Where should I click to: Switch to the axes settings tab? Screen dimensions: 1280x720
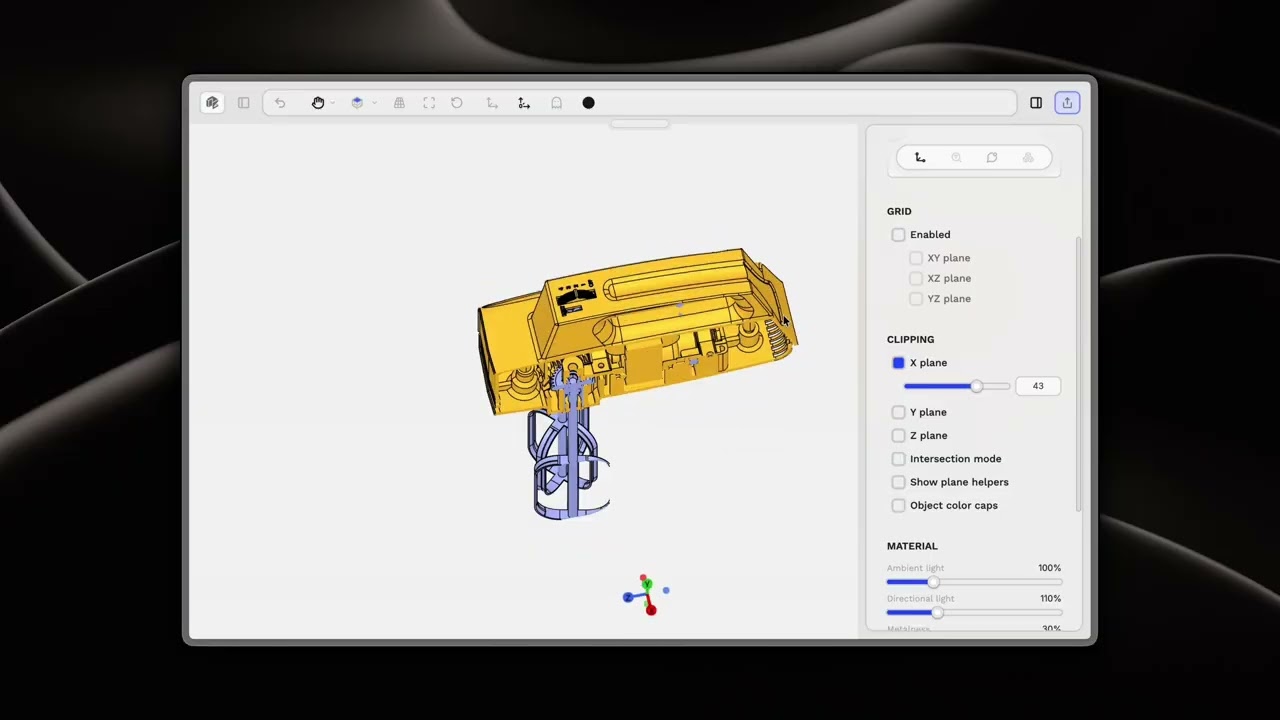[x=920, y=157]
